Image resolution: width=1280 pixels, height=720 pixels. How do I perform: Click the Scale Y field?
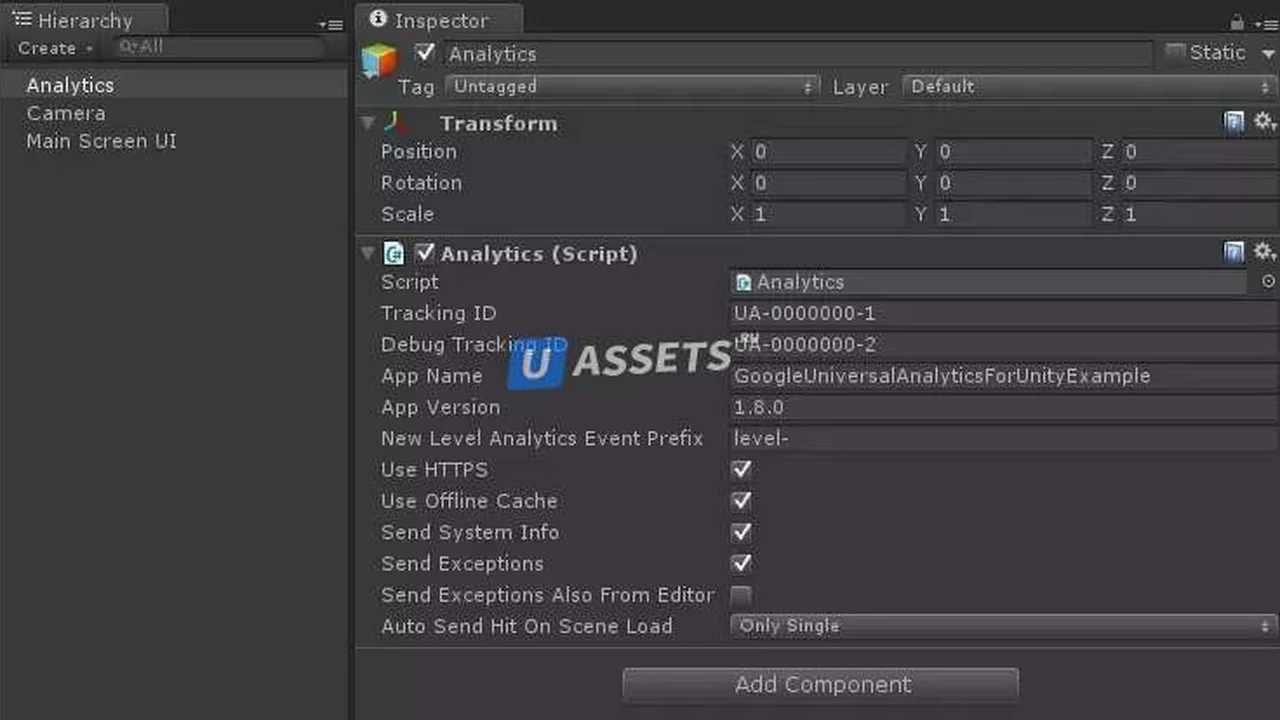(x=1013, y=214)
